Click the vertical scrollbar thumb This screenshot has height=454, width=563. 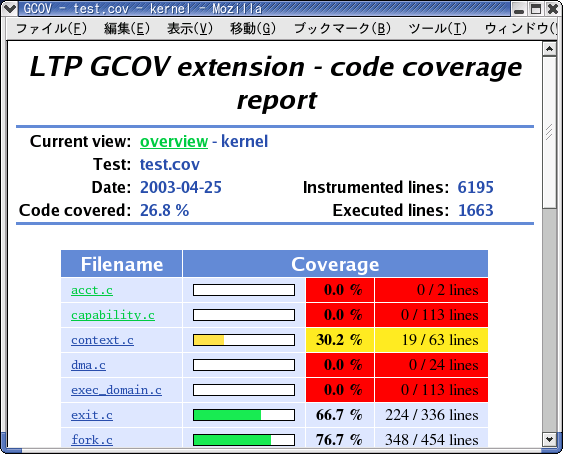click(549, 132)
